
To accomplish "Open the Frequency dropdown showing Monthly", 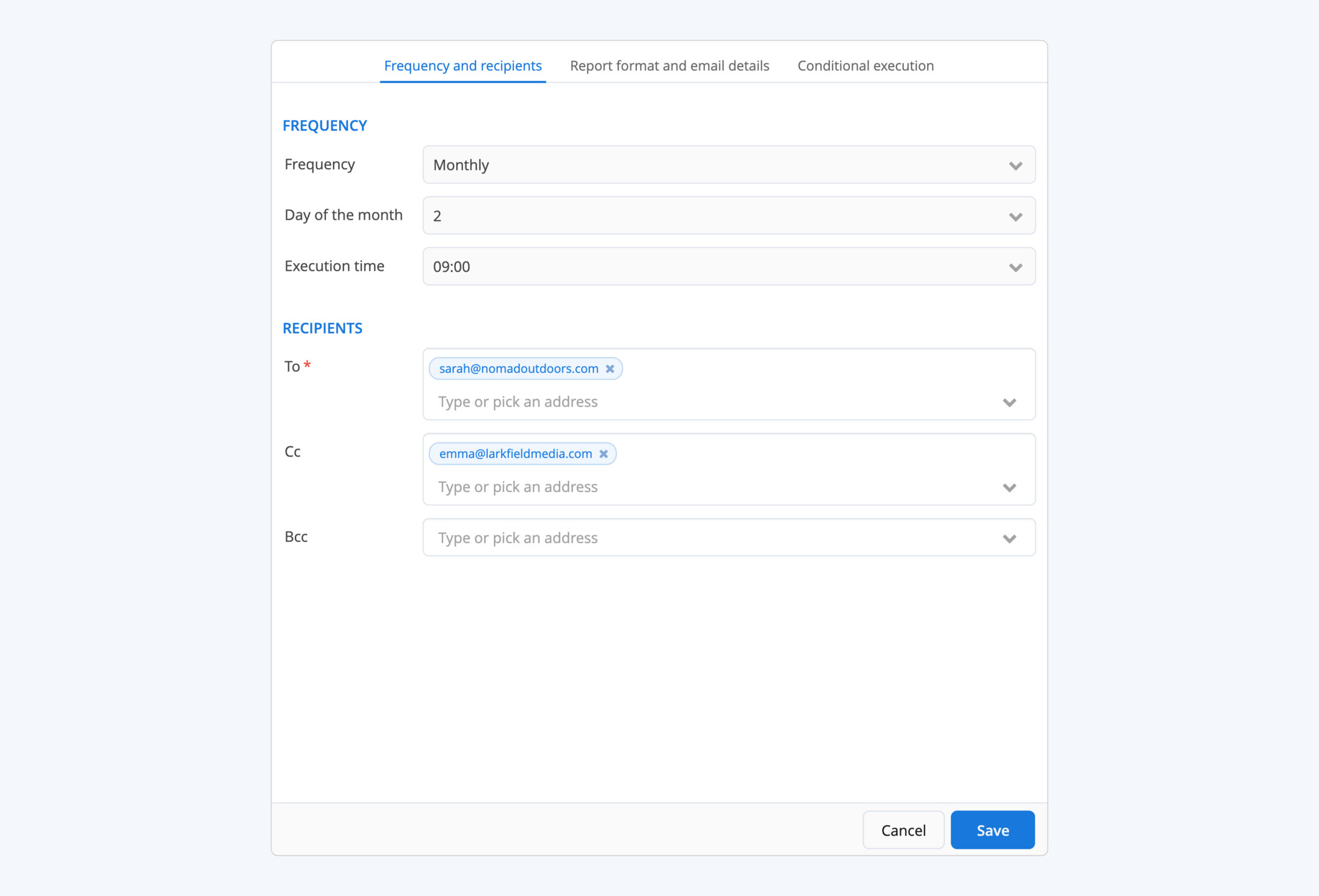I will (x=729, y=165).
